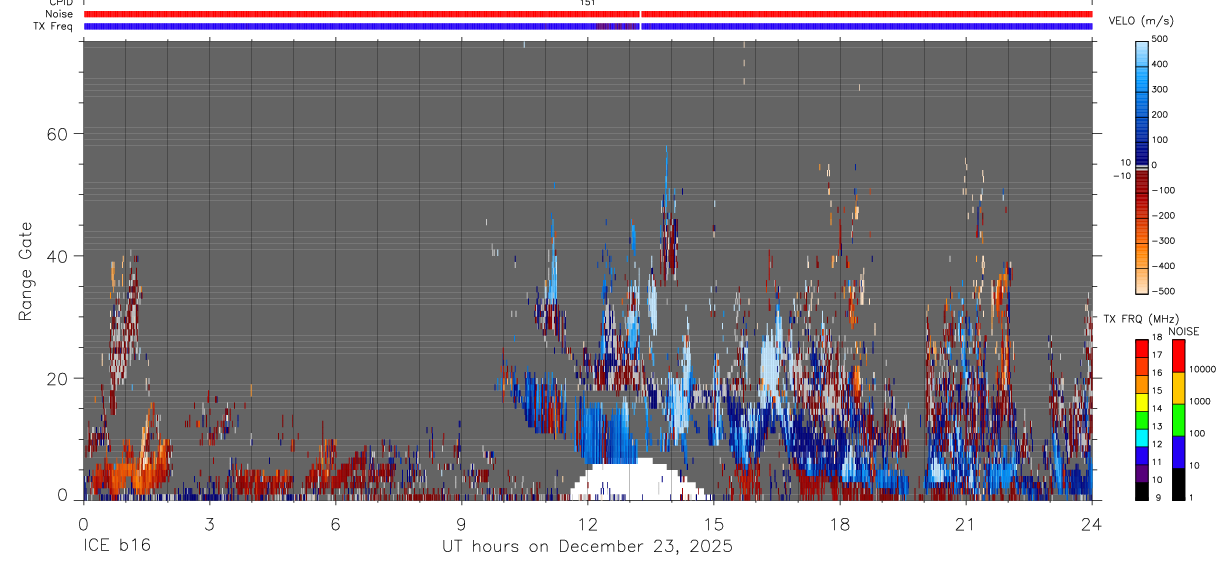This screenshot has width=1228, height=567.
Task: Click the 21 tick on UT hours axis
Action: (966, 524)
